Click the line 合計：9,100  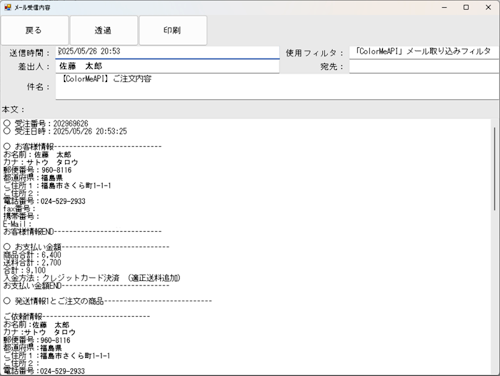(25, 270)
